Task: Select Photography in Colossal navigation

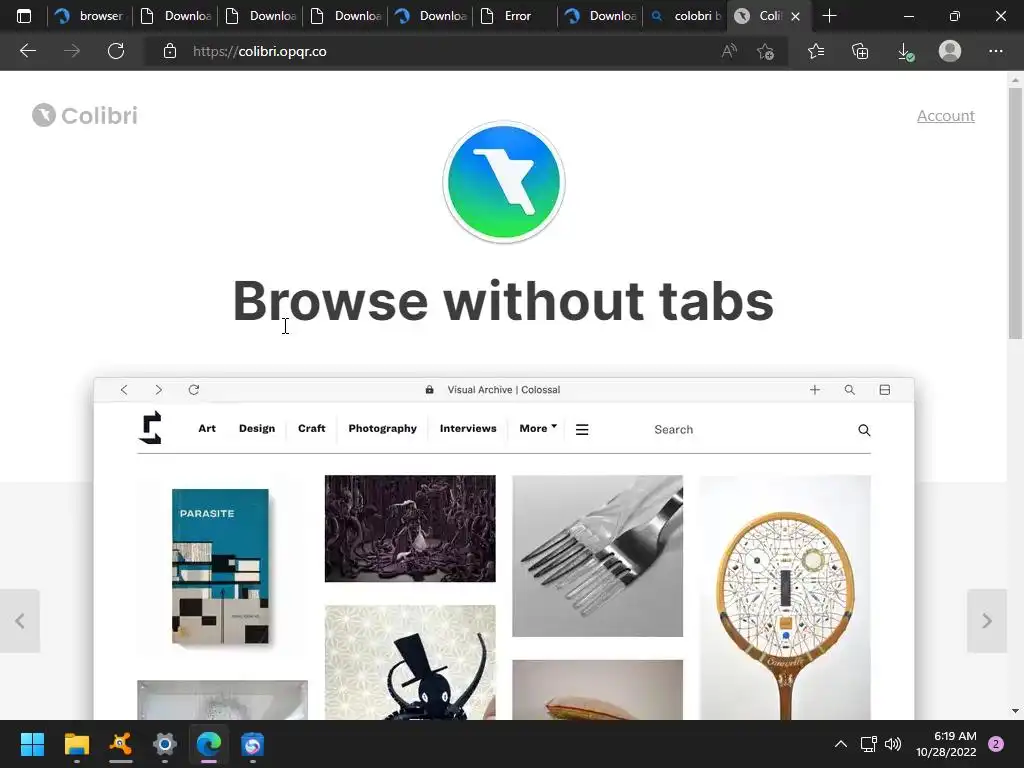Action: coord(382,428)
